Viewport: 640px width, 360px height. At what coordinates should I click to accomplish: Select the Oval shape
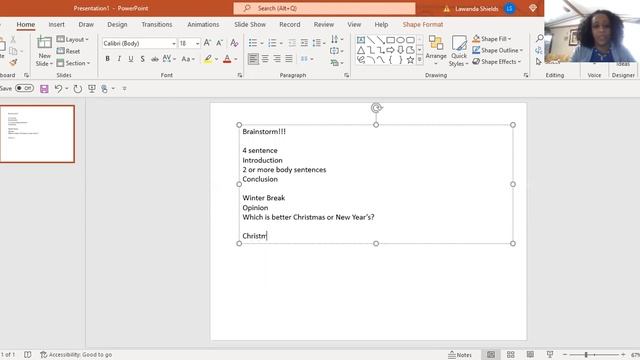coord(400,40)
